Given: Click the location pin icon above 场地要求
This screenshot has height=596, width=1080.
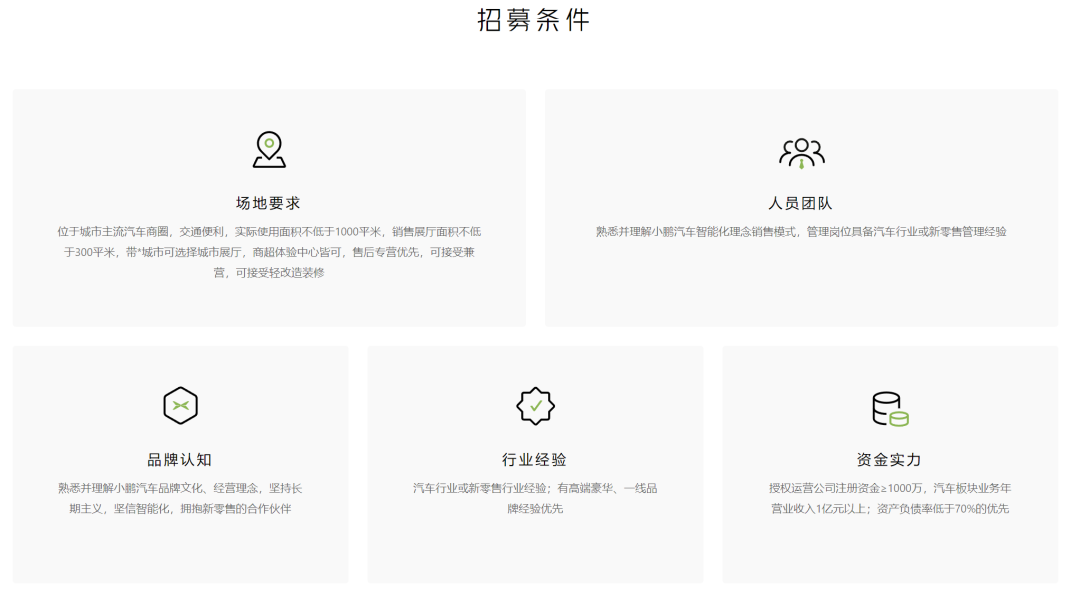Looking at the screenshot, I should click(x=269, y=150).
